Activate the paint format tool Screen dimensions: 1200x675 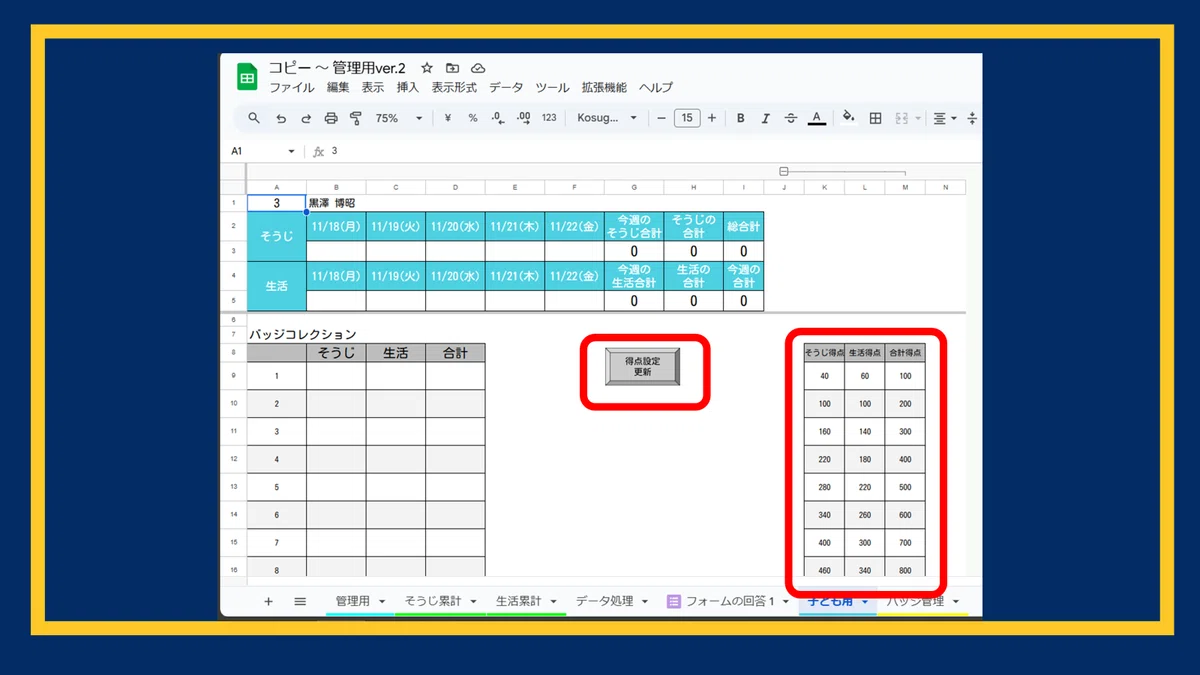[x=356, y=118]
